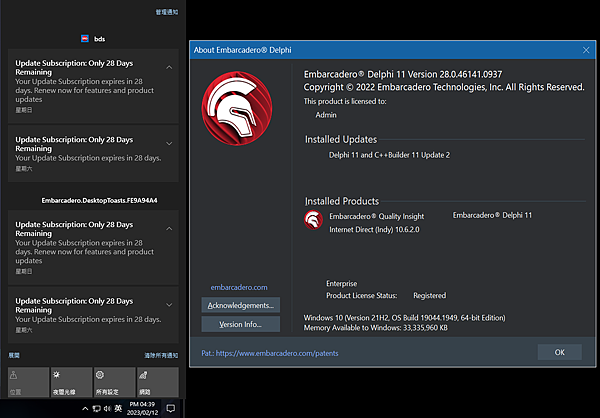The image size is (600, 418).
Task: Click the large Delphi helmet logo
Action: (237, 108)
